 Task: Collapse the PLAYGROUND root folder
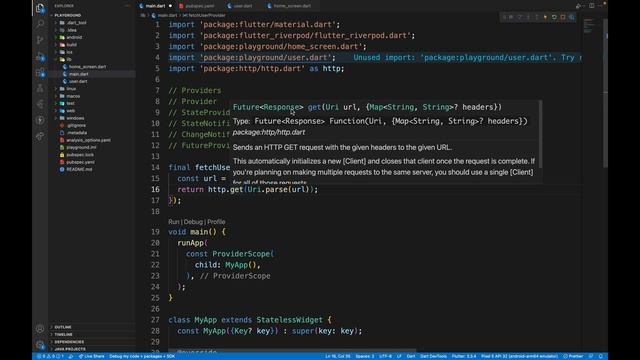click(67, 15)
